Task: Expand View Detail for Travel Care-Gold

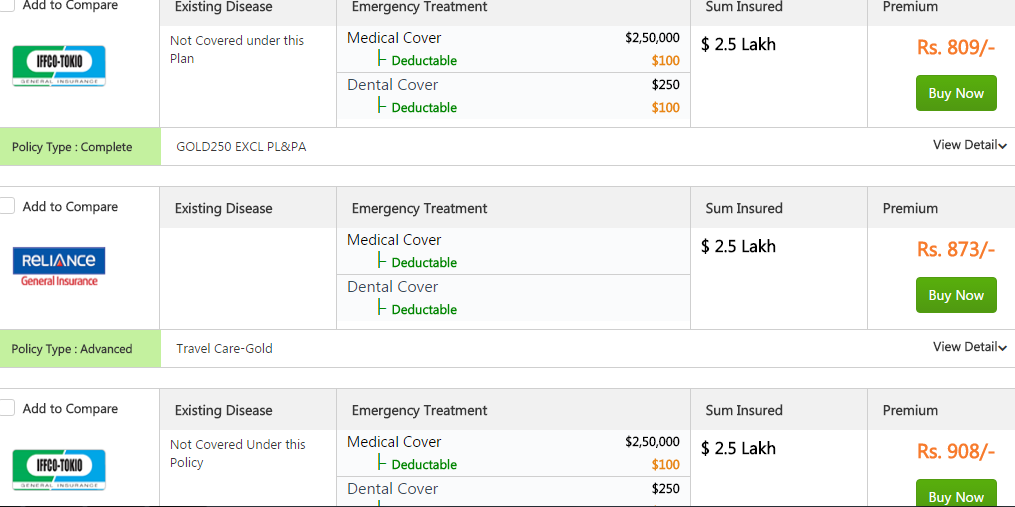Action: 970,347
